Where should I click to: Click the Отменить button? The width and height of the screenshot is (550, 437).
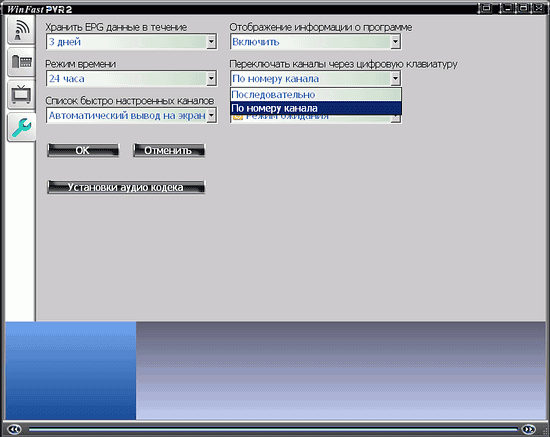(169, 150)
